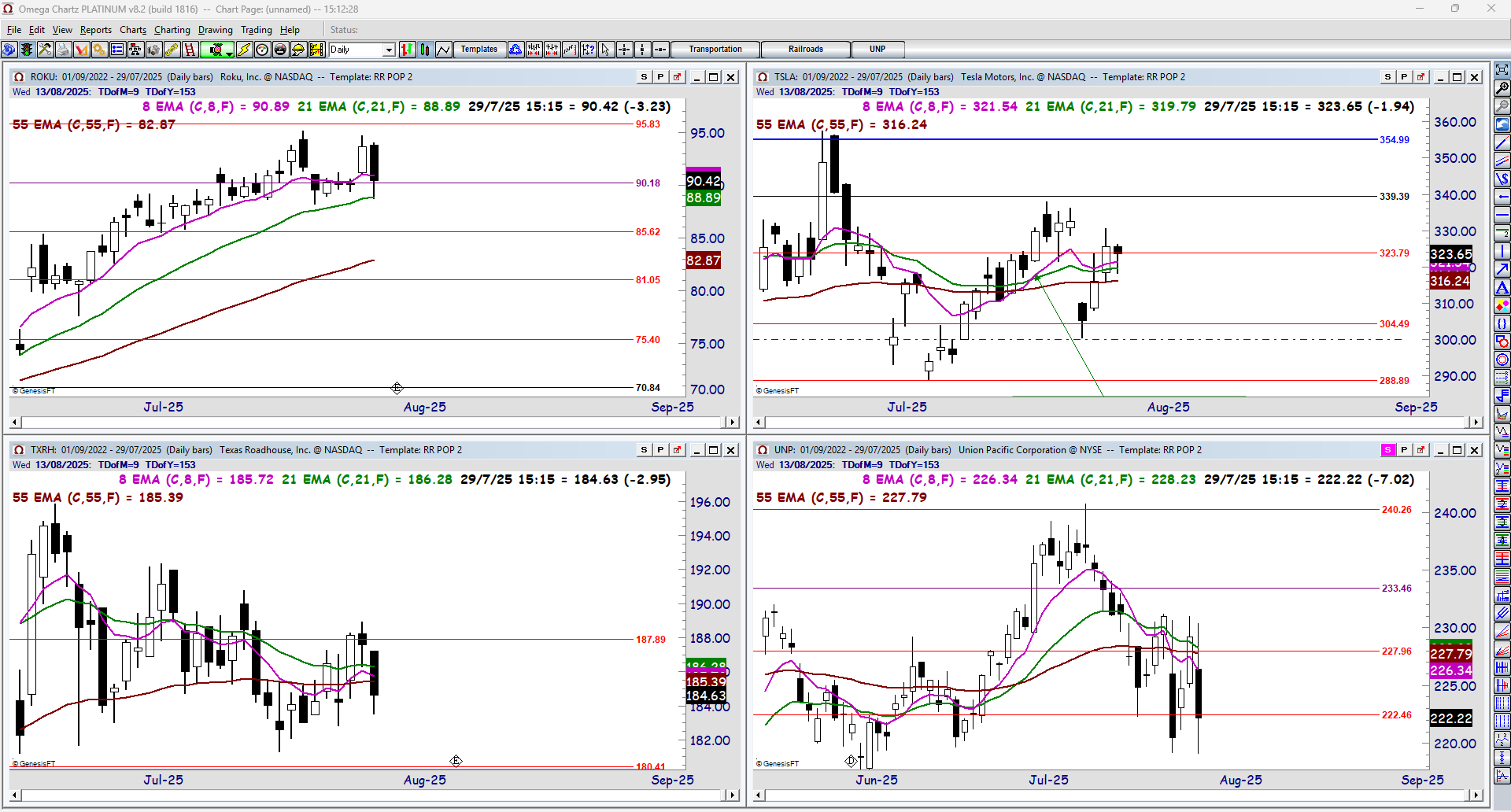Open the Help menu
Viewport: 1511px width, 812px height.
click(290, 30)
